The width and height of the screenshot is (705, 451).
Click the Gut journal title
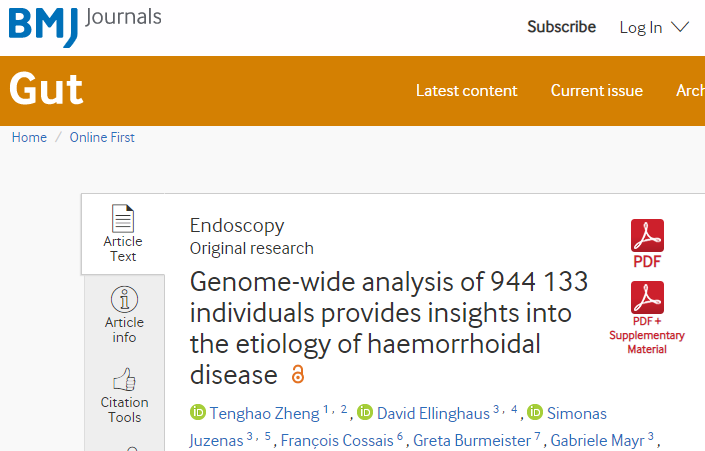pyautogui.click(x=46, y=89)
